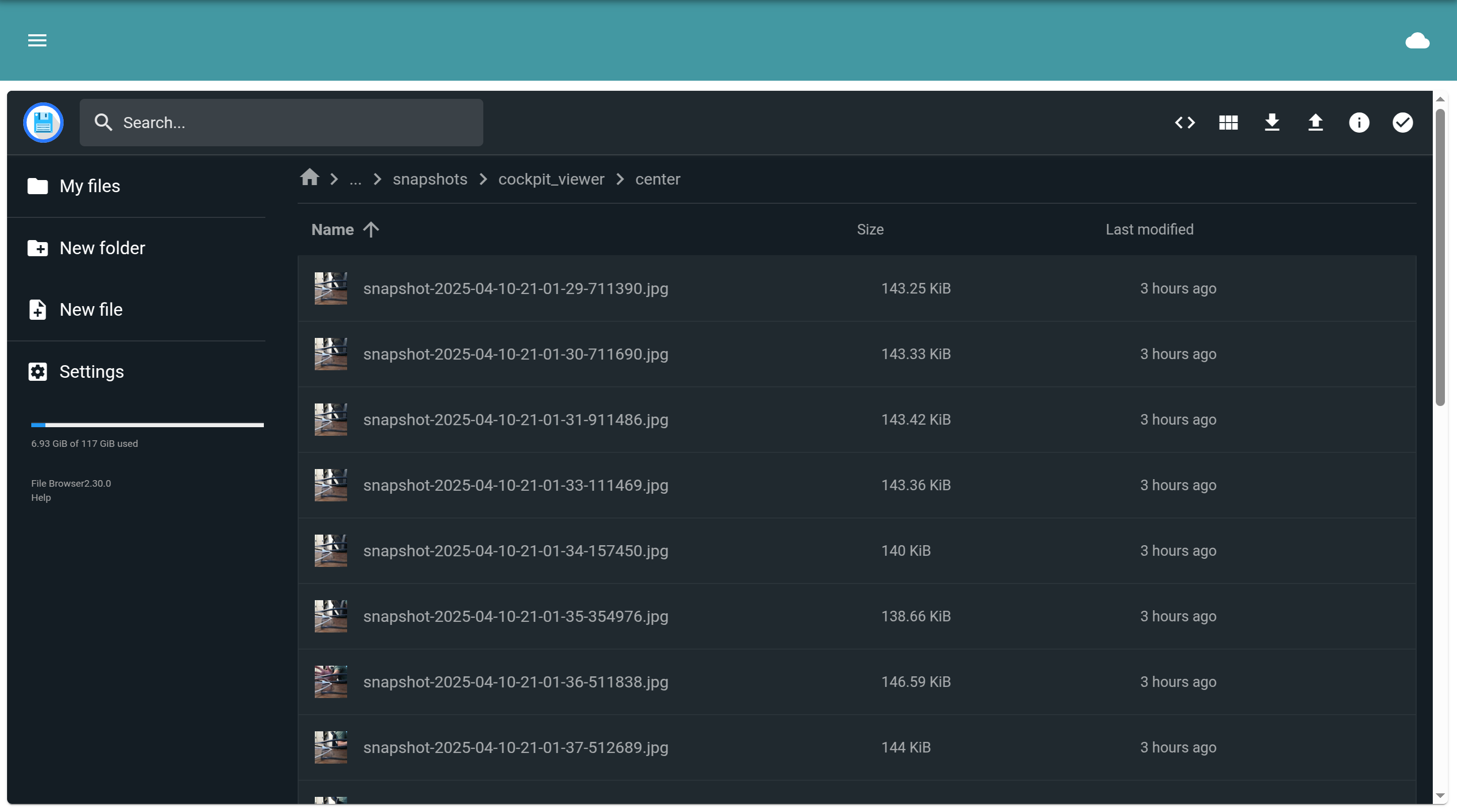Click the download icon
Viewport: 1457px width, 812px height.
tap(1271, 123)
